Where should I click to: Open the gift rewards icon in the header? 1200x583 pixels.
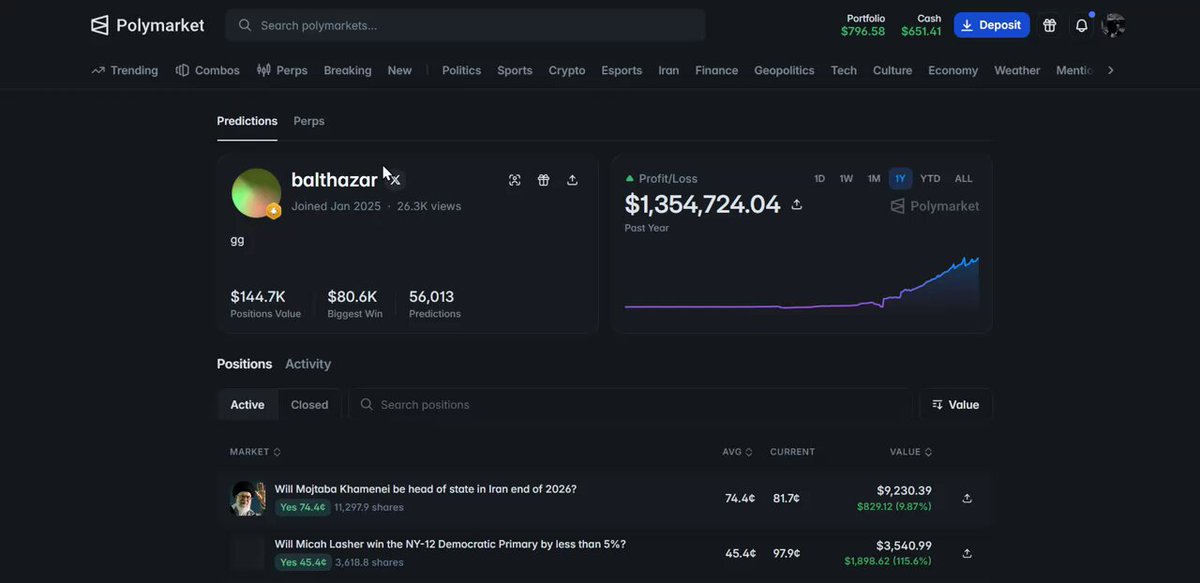pos(1049,25)
